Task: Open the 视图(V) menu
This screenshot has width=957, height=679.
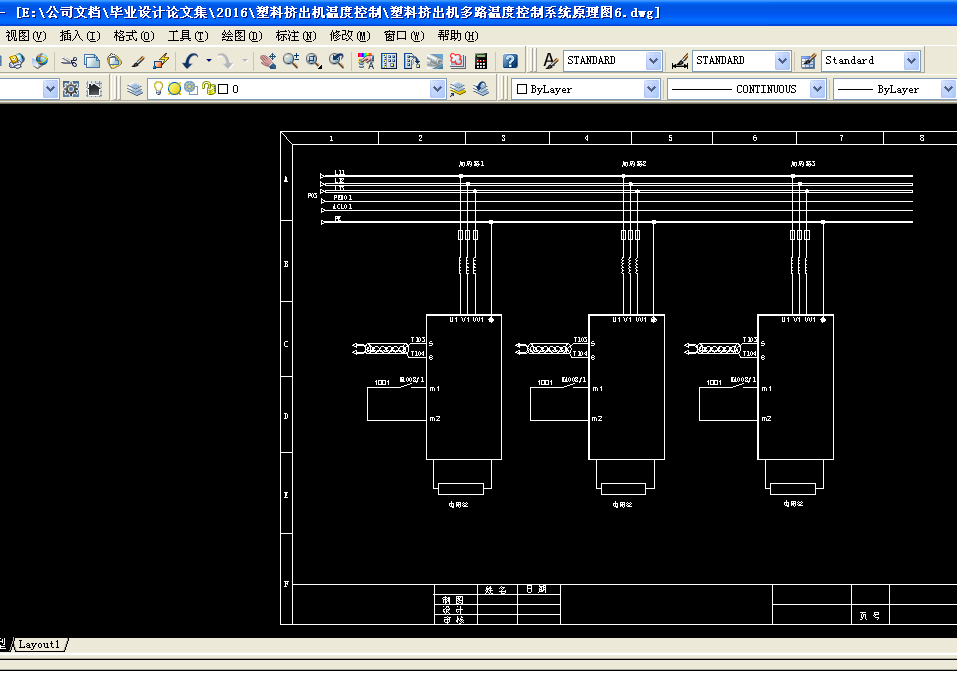Action: pos(26,36)
